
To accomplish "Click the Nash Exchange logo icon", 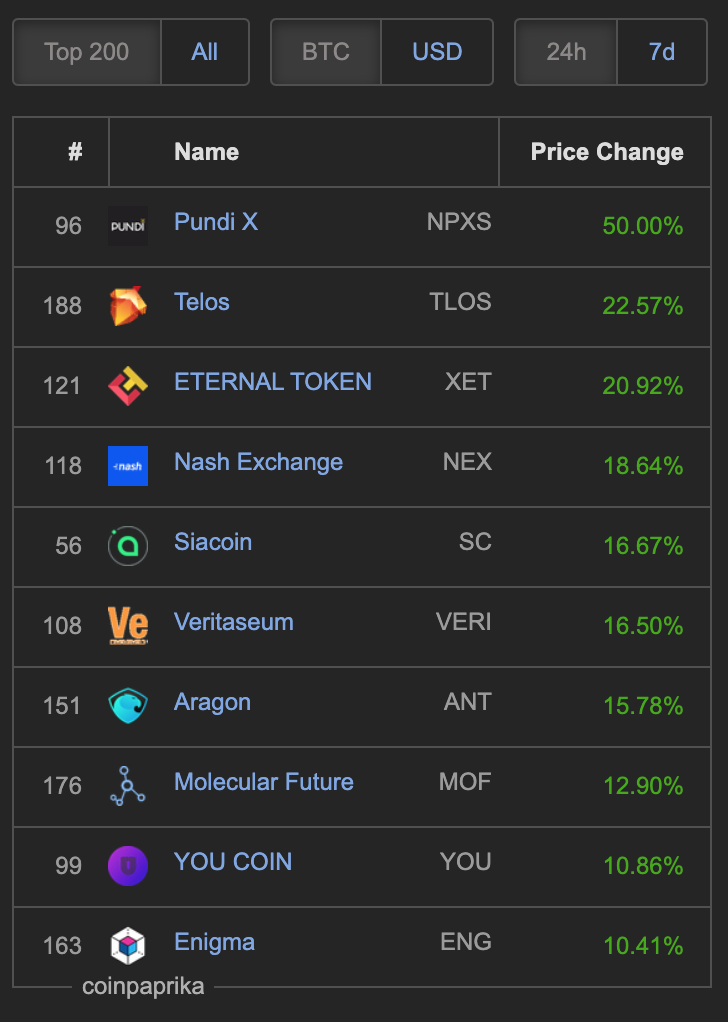I will [128, 466].
